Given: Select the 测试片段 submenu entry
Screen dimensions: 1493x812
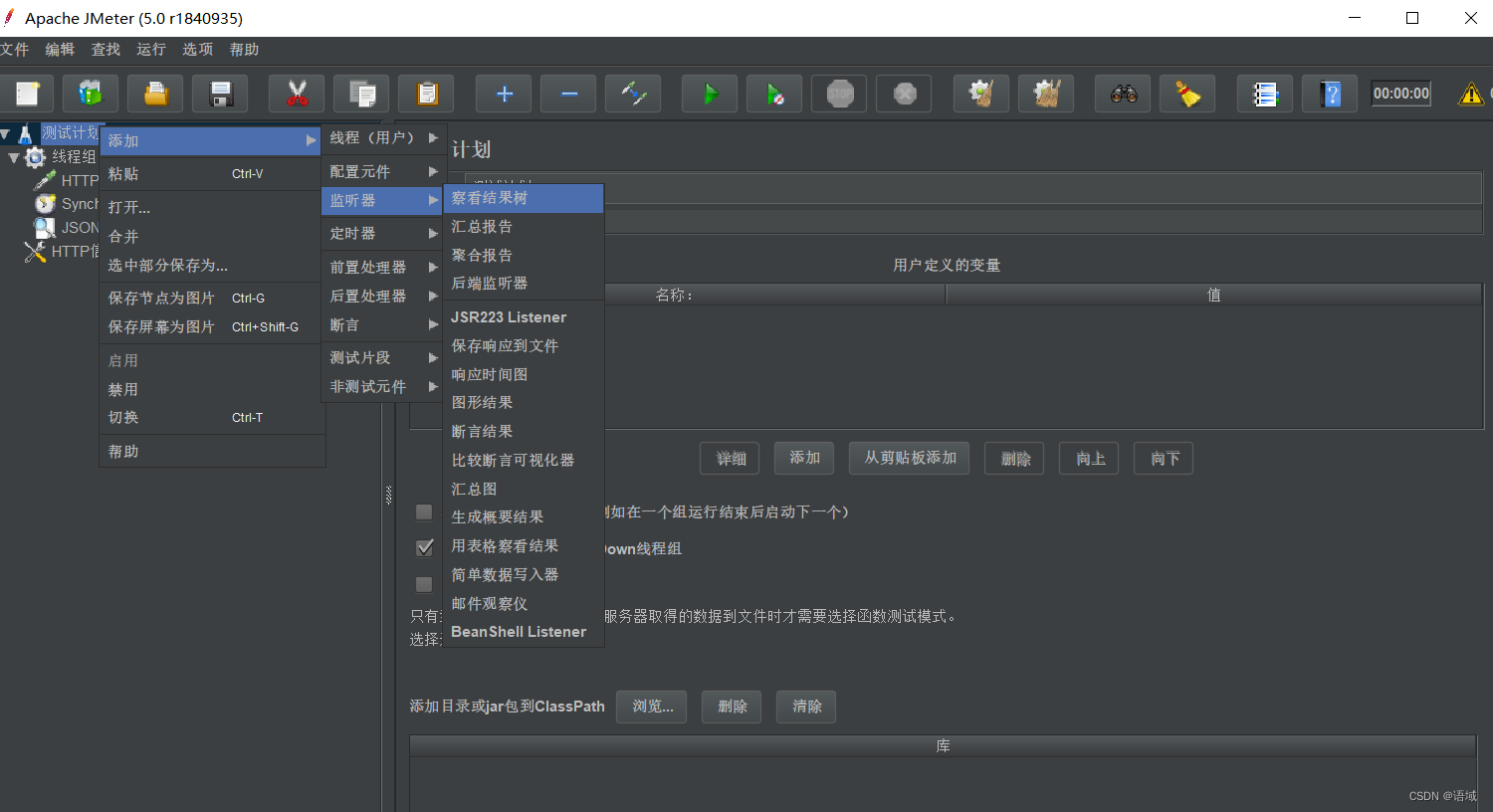Looking at the screenshot, I should click(x=383, y=357).
